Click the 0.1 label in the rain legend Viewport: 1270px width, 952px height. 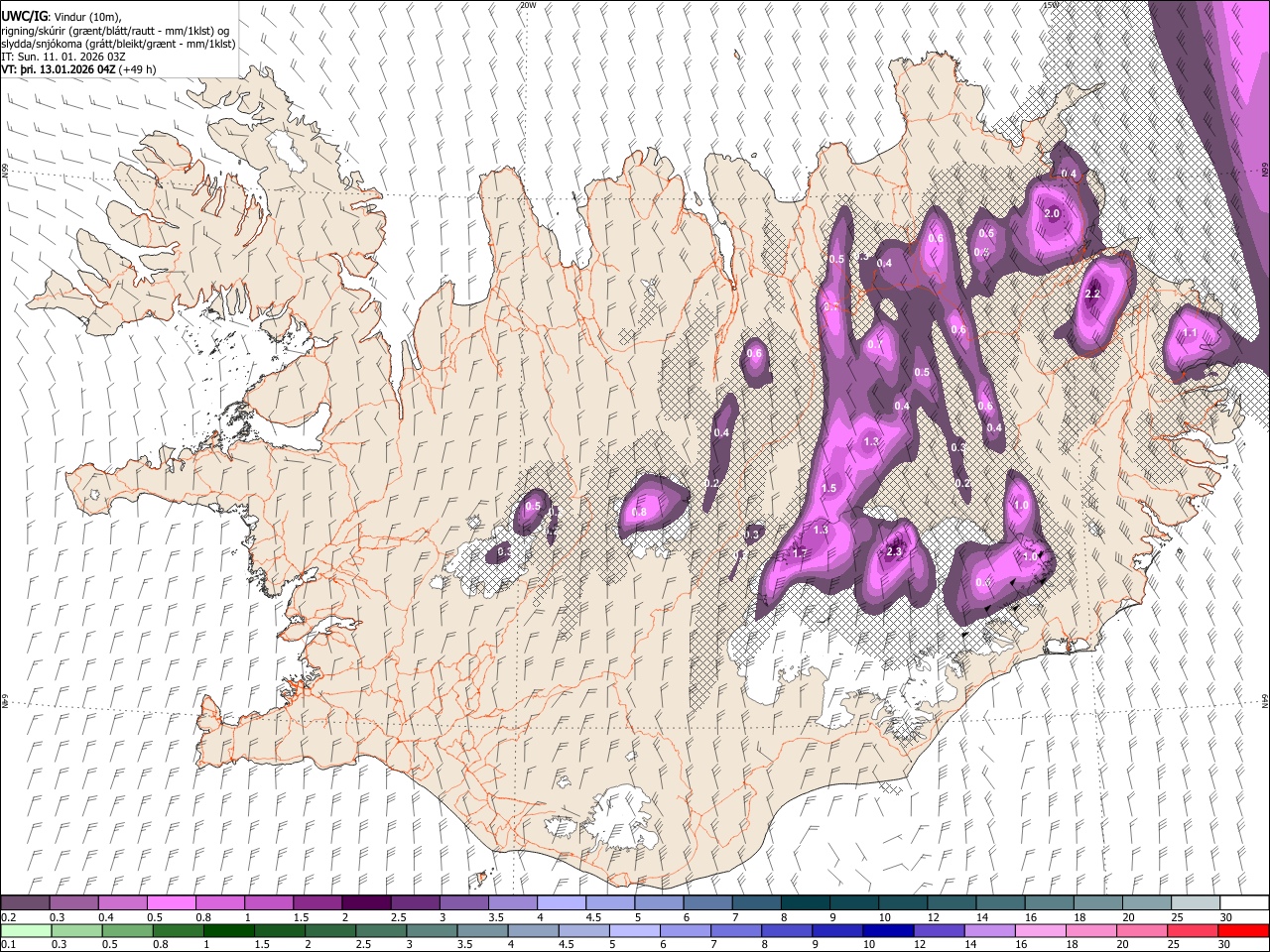pos(8,944)
